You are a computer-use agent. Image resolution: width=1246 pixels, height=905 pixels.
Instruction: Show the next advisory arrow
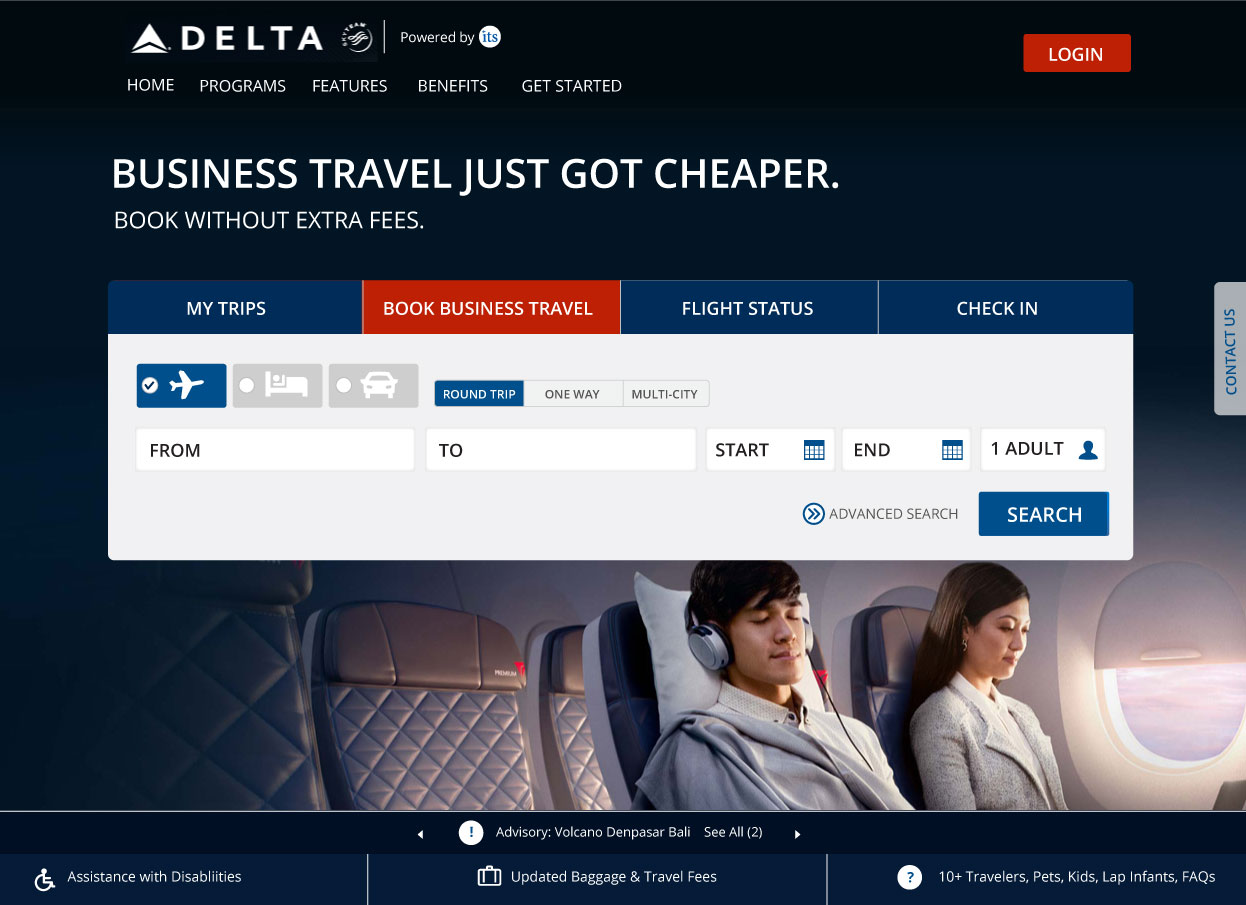pos(797,834)
